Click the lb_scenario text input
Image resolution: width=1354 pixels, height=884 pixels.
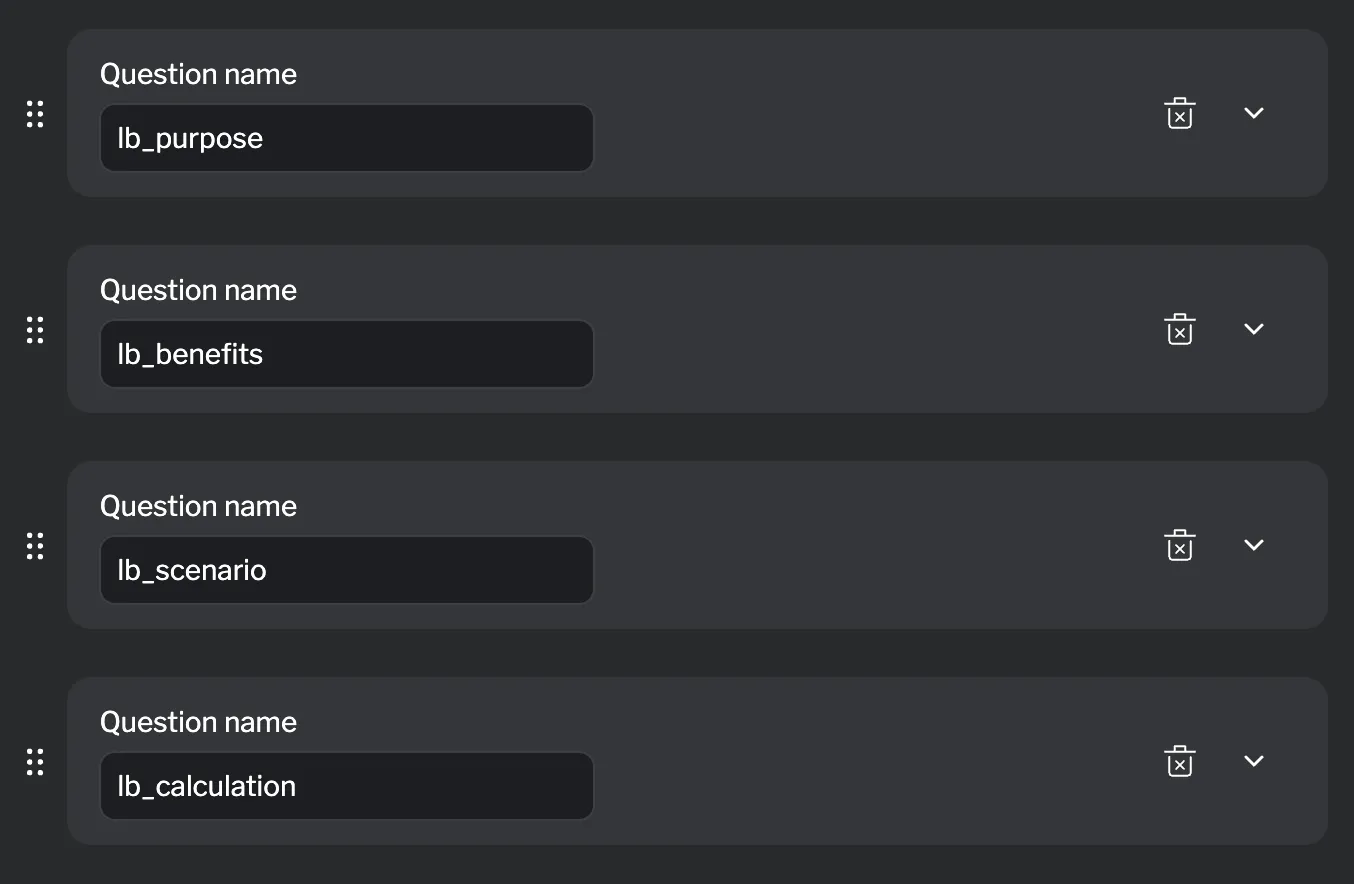click(x=347, y=570)
